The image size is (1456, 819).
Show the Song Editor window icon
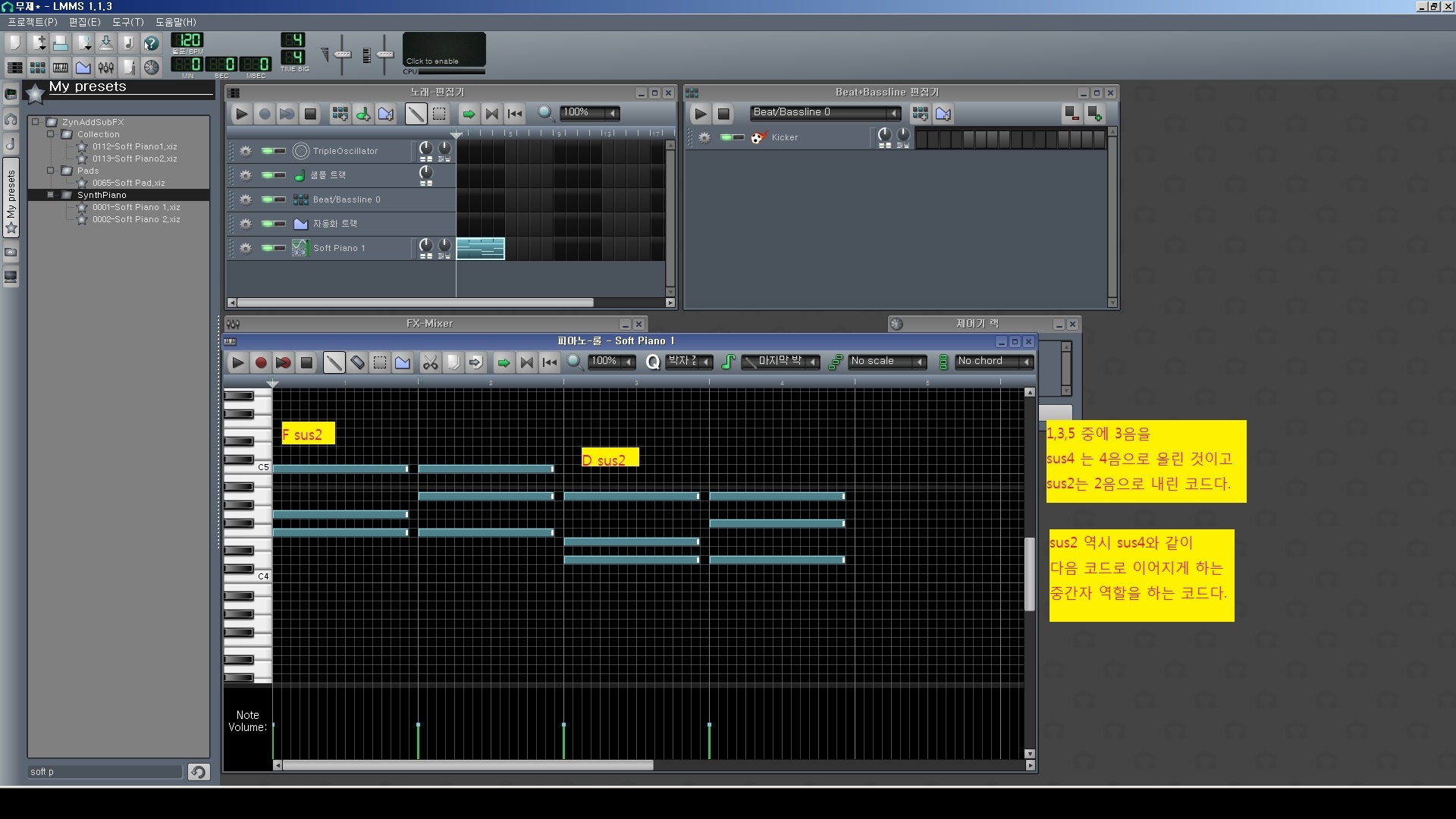click(x=15, y=67)
